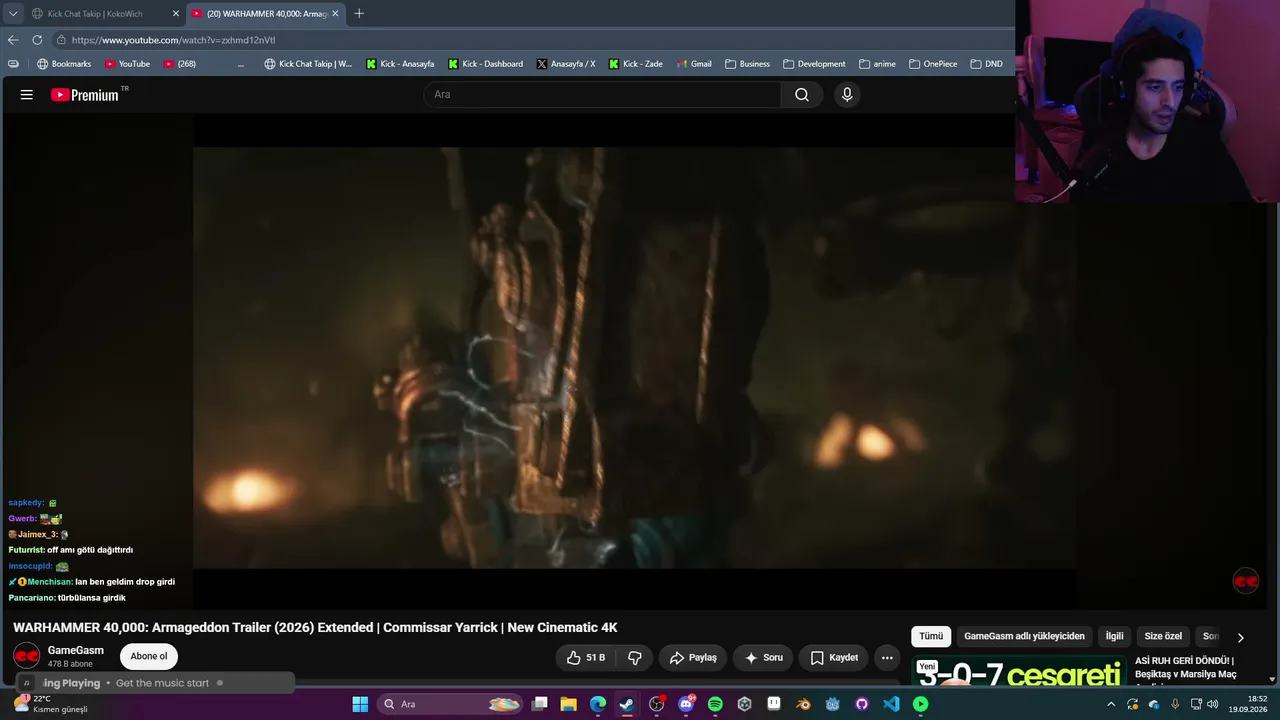Image resolution: width=1280 pixels, height=720 pixels.
Task: Click the search magnifier button
Action: click(x=802, y=95)
